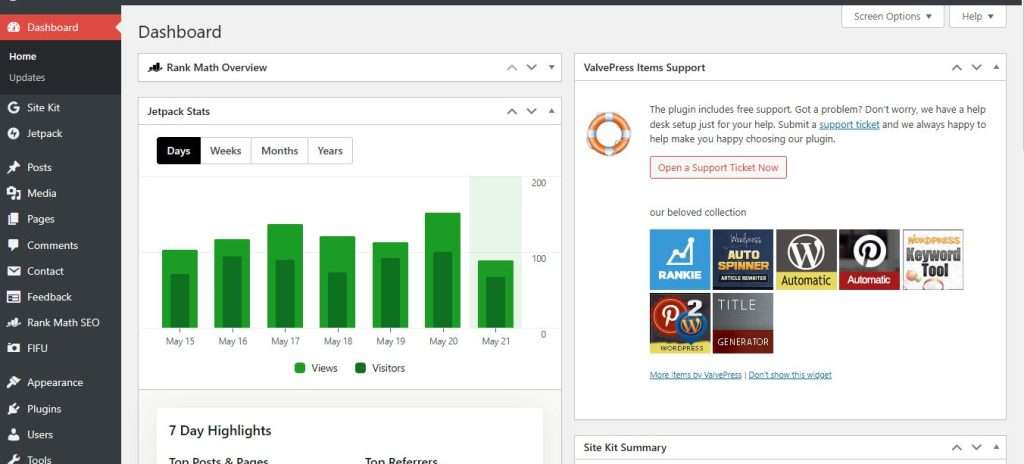The image size is (1024, 464).
Task: Open the Title Generator plugin thumbnail
Action: pos(743,323)
